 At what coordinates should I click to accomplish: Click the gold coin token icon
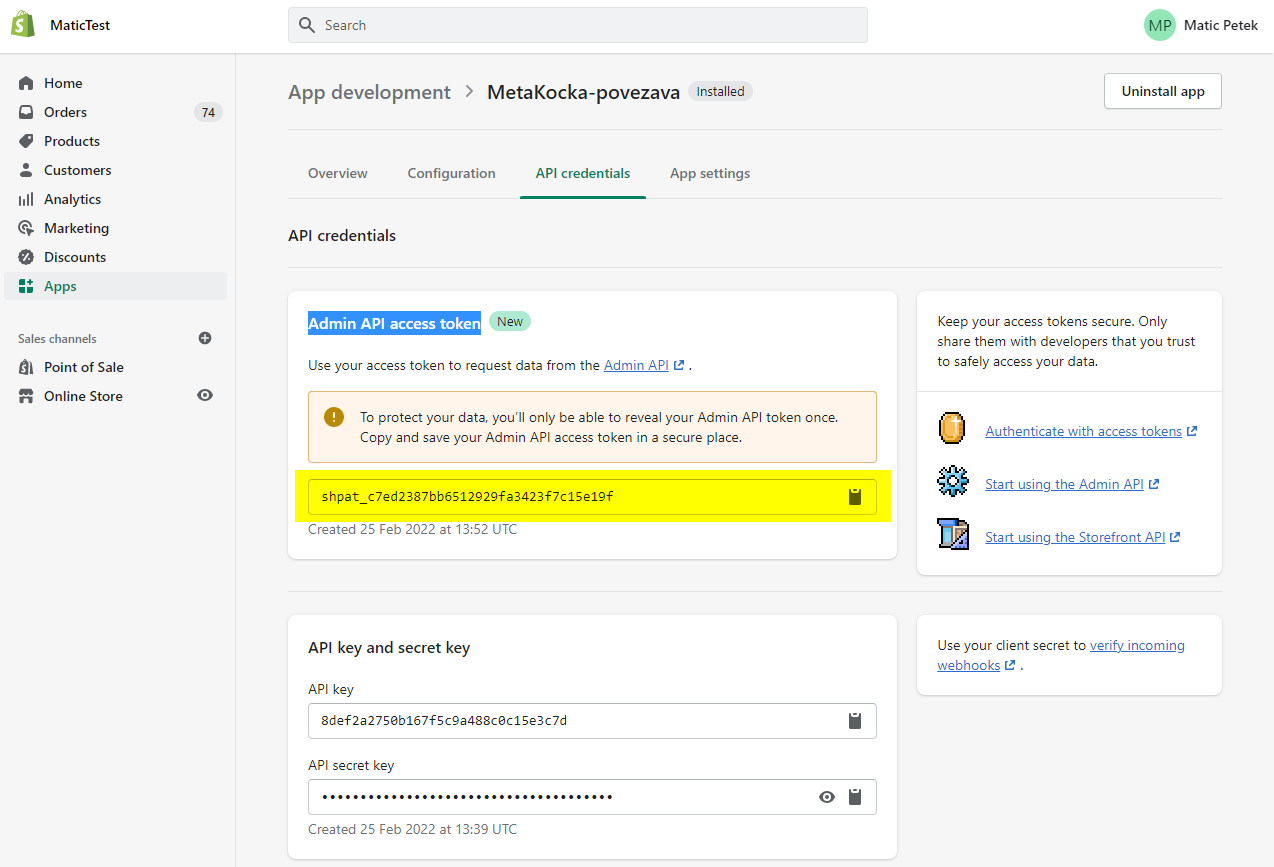click(x=952, y=428)
